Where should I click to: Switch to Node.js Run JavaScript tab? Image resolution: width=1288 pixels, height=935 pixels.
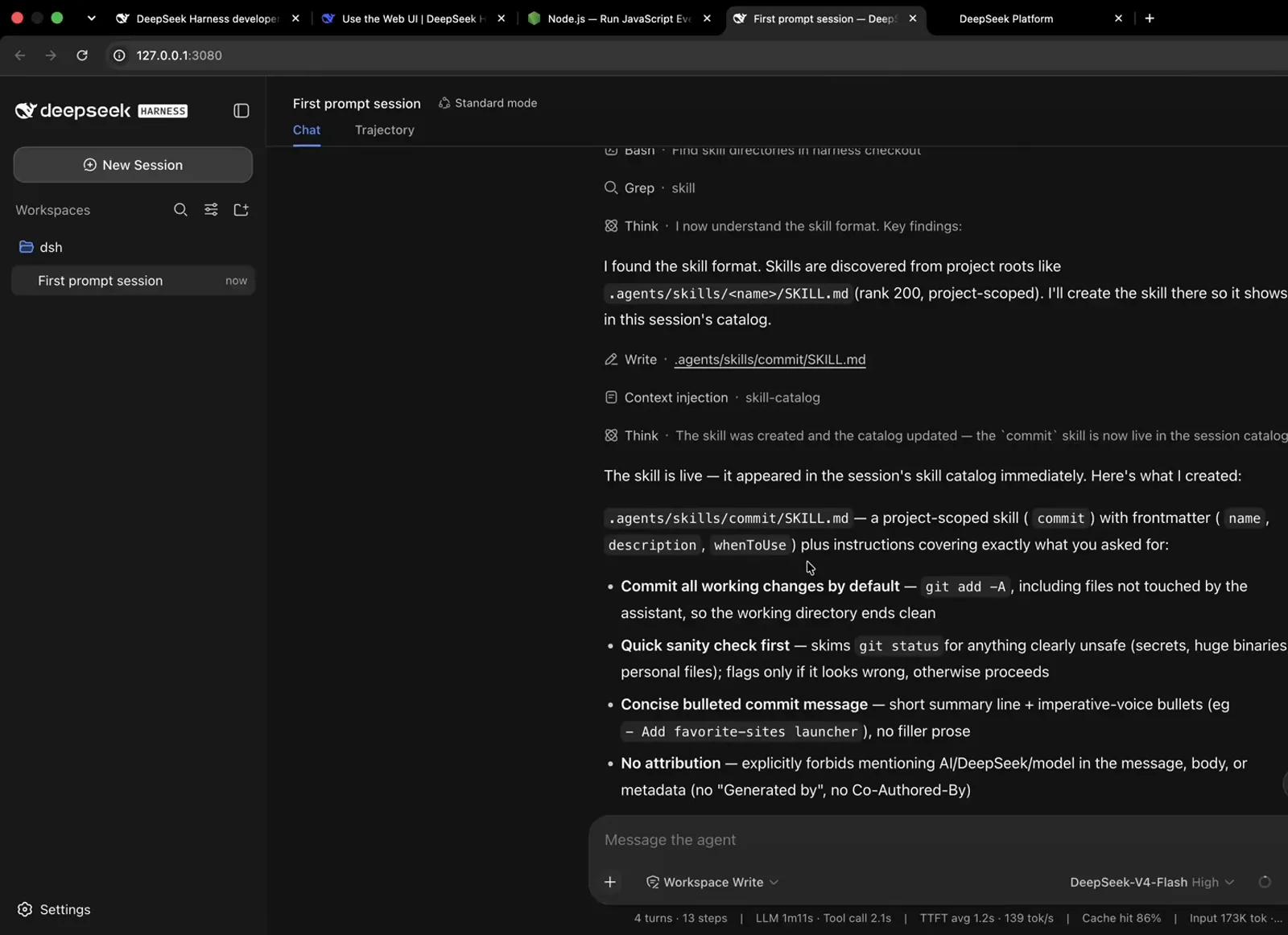(x=618, y=19)
